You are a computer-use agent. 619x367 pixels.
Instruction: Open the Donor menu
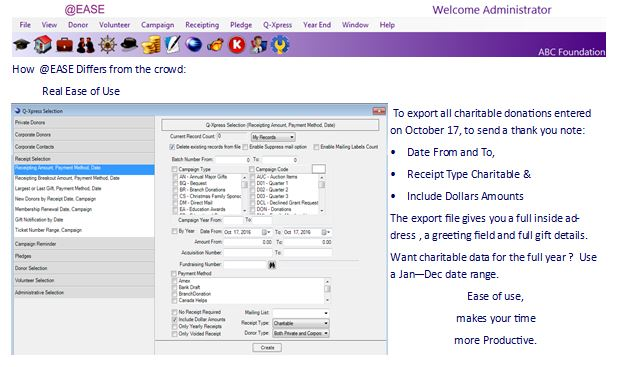78,24
